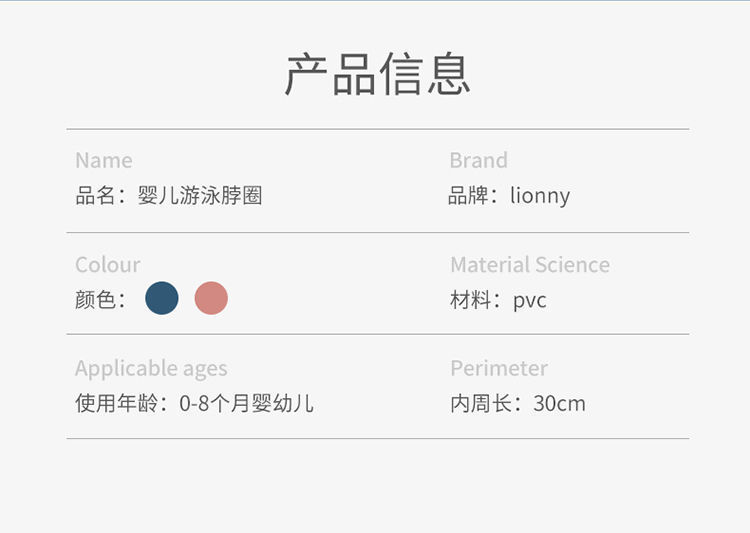
Task: Click the 内周长 label text
Action: point(480,404)
